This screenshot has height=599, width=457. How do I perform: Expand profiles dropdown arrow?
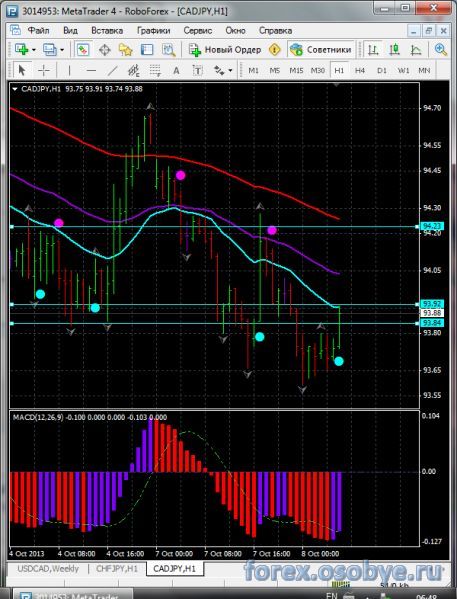click(62, 50)
